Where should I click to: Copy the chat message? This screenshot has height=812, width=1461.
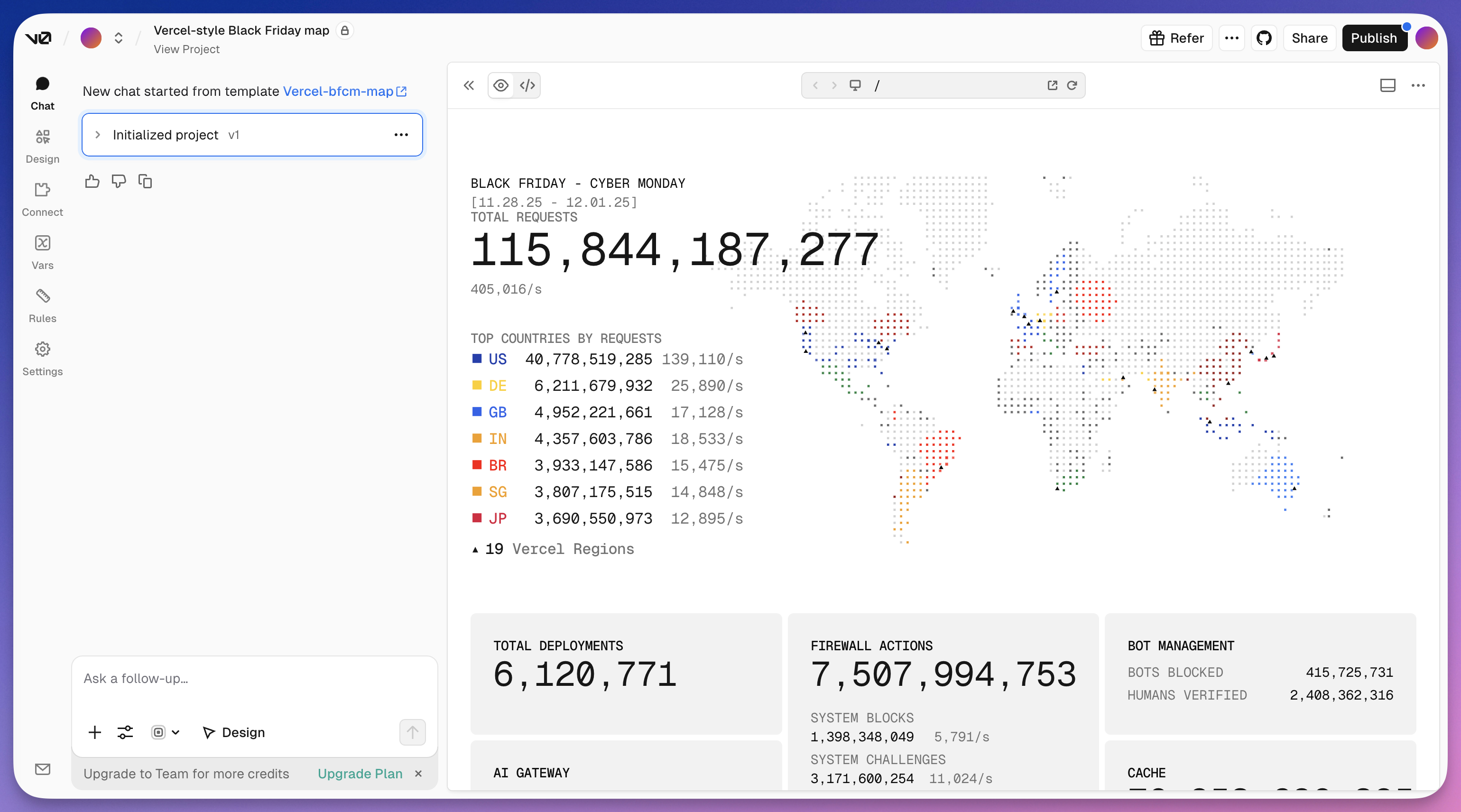click(x=145, y=182)
